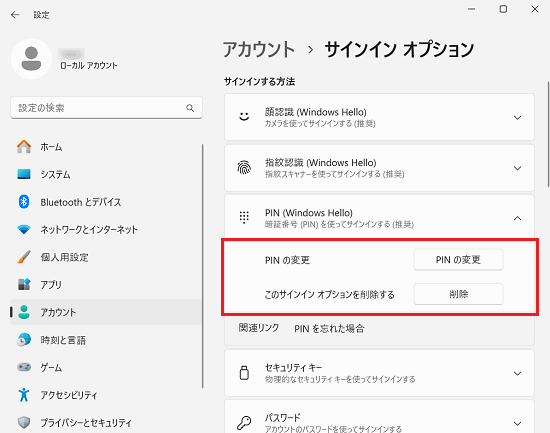Click the アクセシビリティ figure icon
This screenshot has height=433, width=550.
pyautogui.click(x=24, y=395)
